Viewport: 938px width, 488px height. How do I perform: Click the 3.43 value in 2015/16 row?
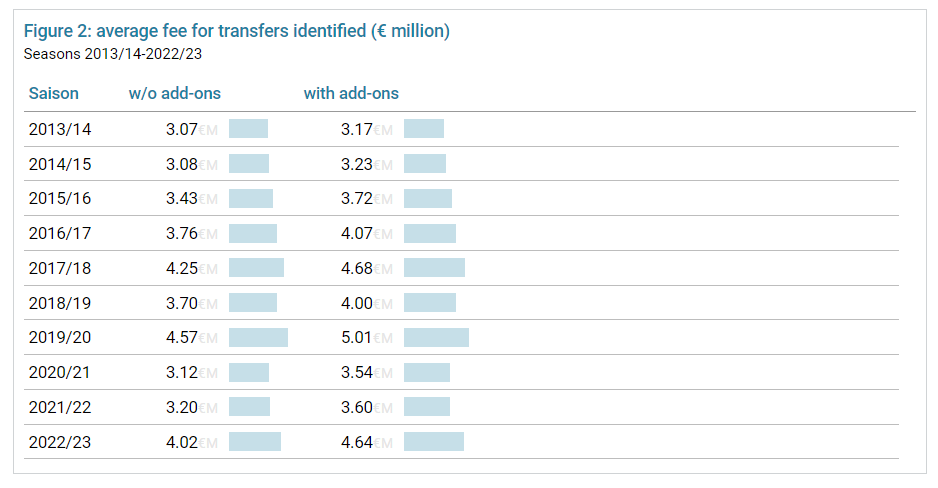coord(182,199)
